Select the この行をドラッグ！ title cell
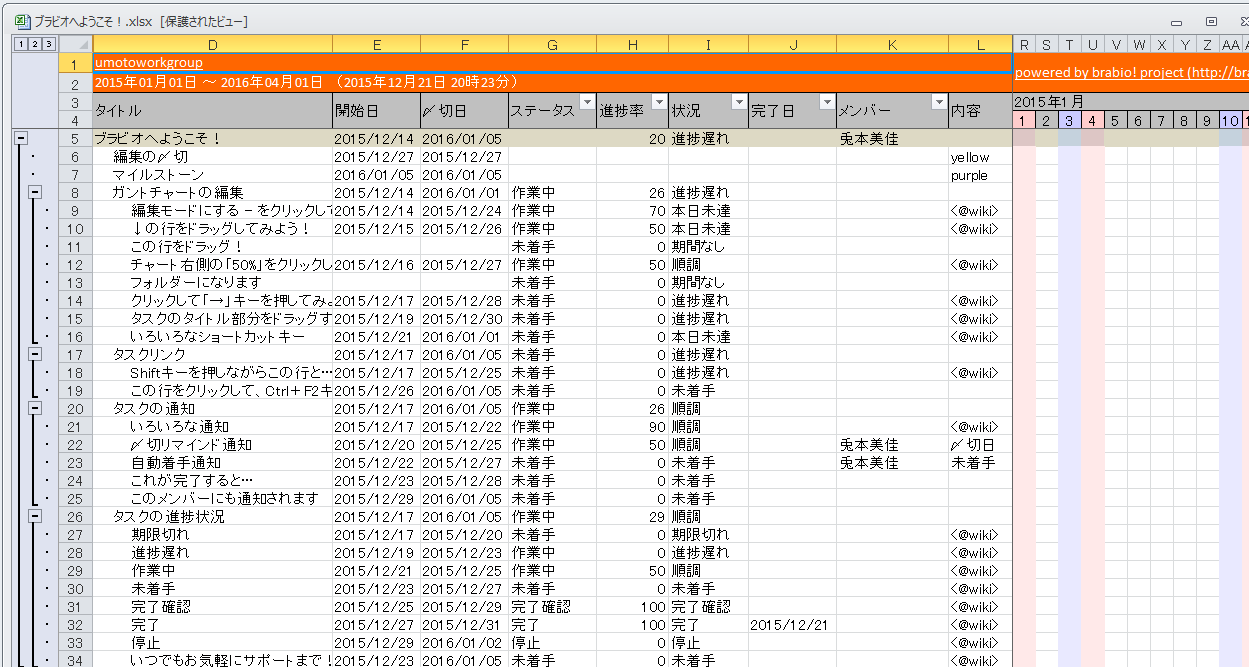 [x=213, y=247]
